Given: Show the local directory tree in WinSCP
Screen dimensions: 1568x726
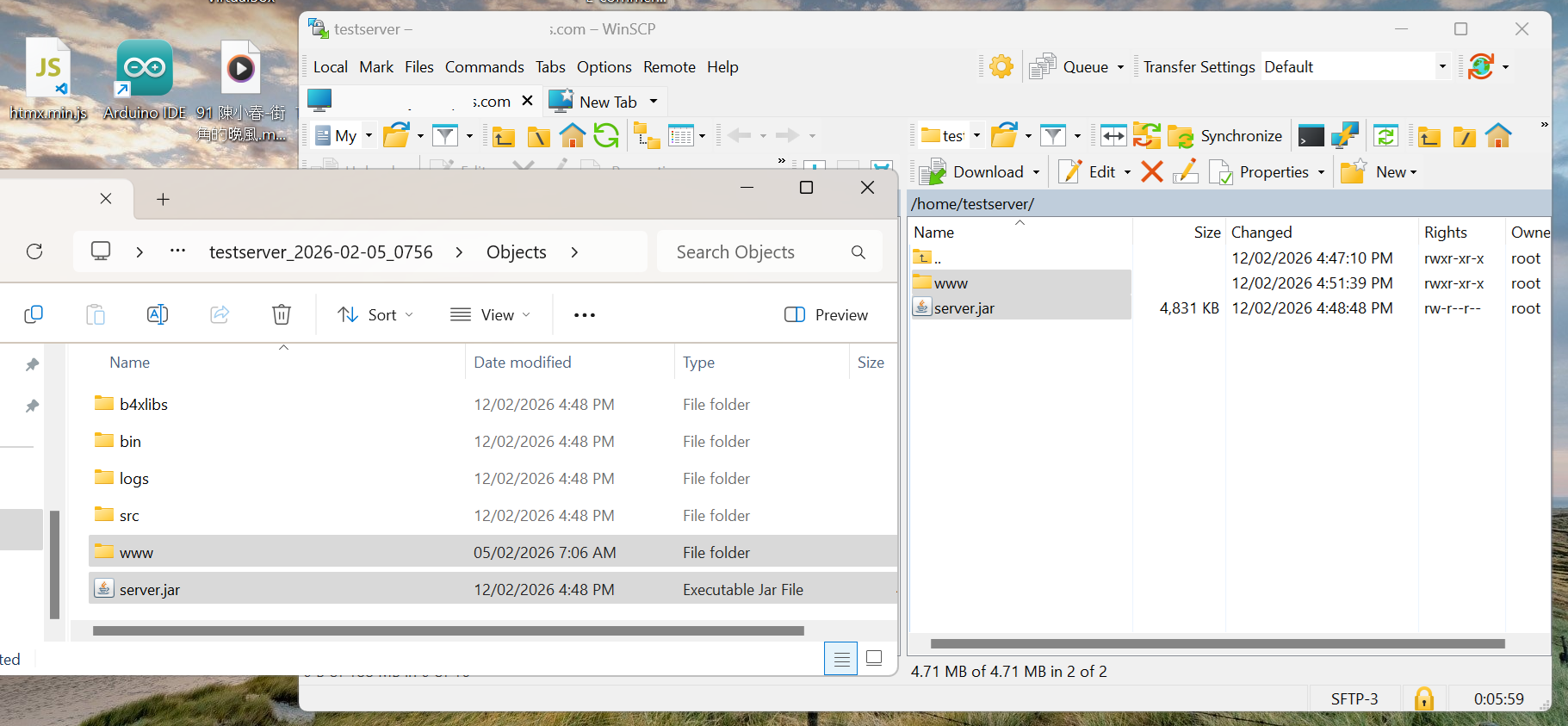Looking at the screenshot, I should tap(647, 135).
